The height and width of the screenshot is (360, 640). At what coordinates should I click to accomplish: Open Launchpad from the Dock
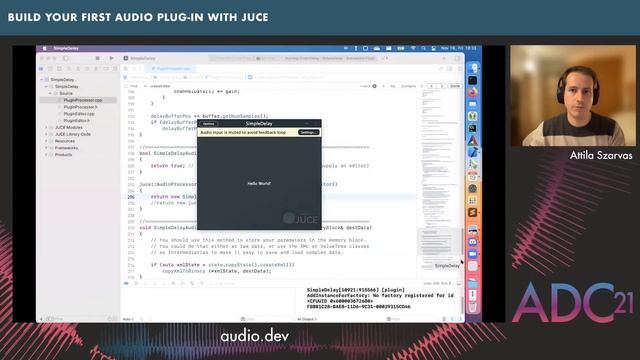click(x=473, y=200)
